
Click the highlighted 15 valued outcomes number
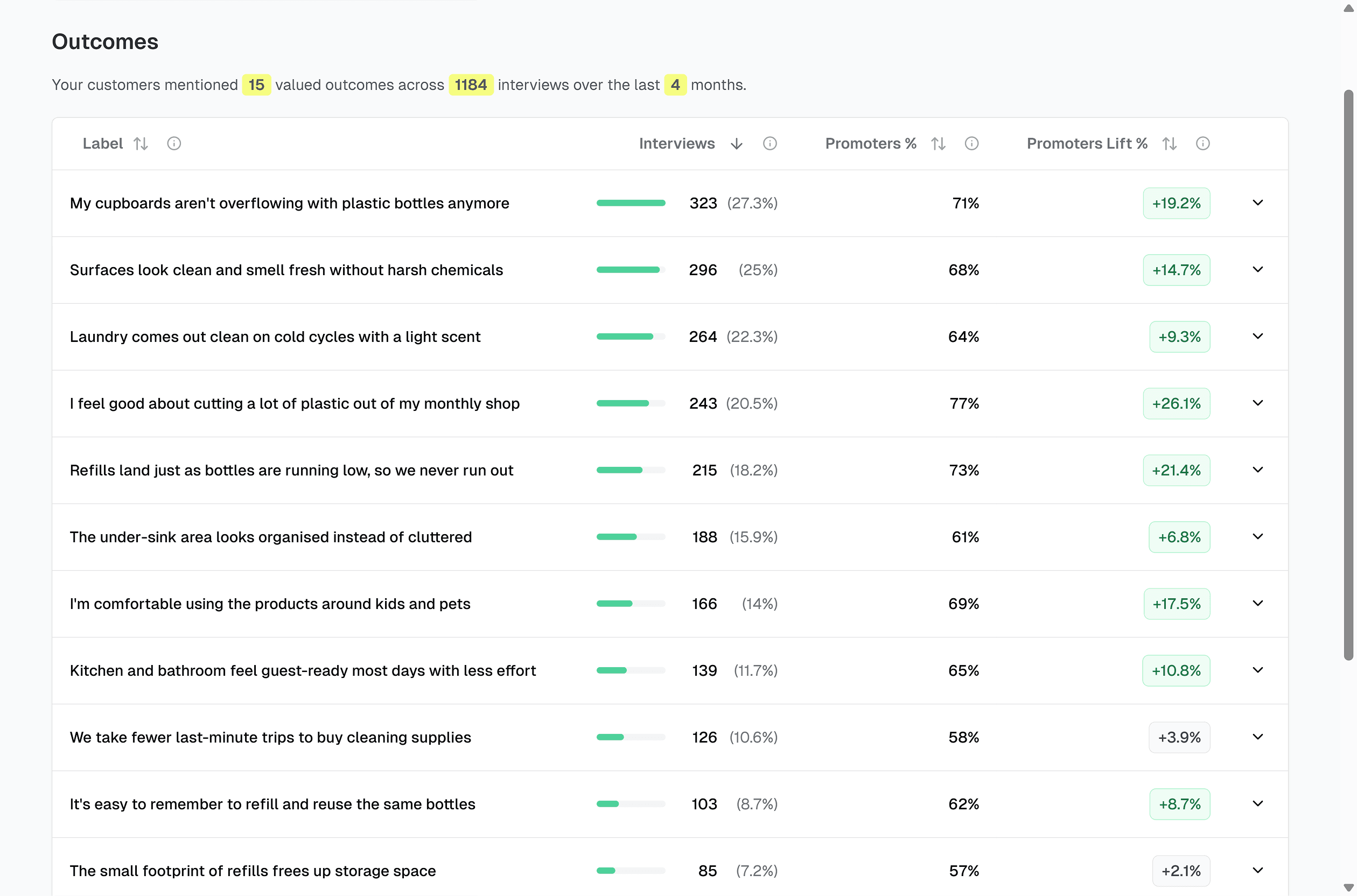[257, 85]
